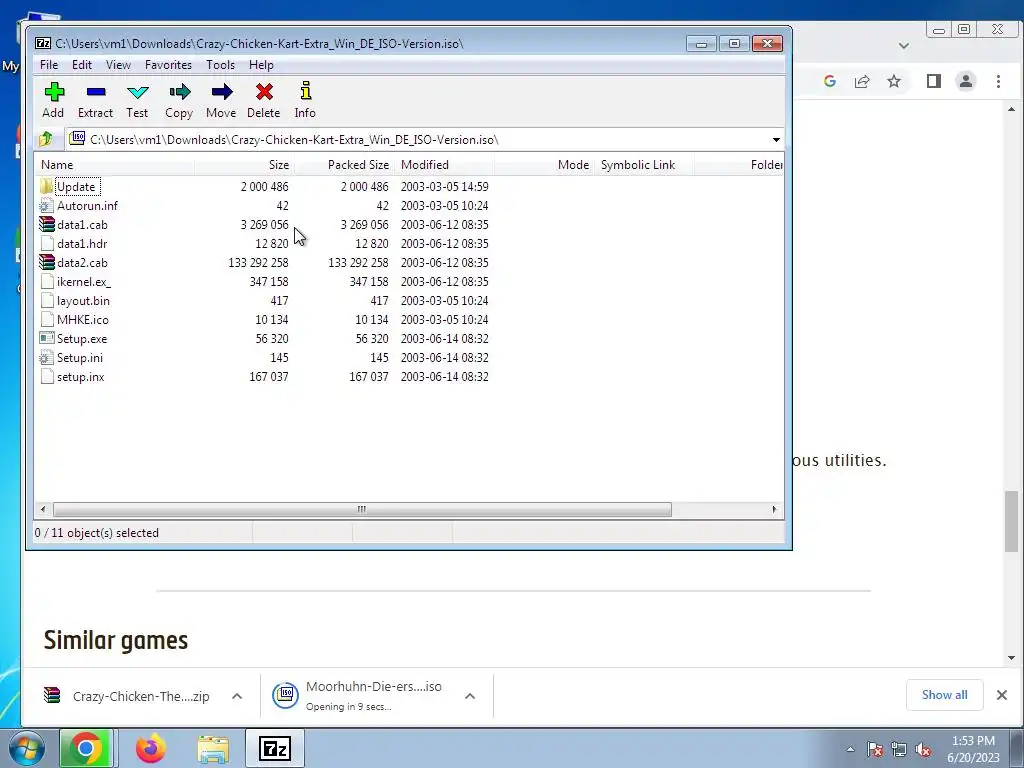Viewport: 1024px width, 768px height.
Task: Sort by Modified column header
Action: [445, 165]
